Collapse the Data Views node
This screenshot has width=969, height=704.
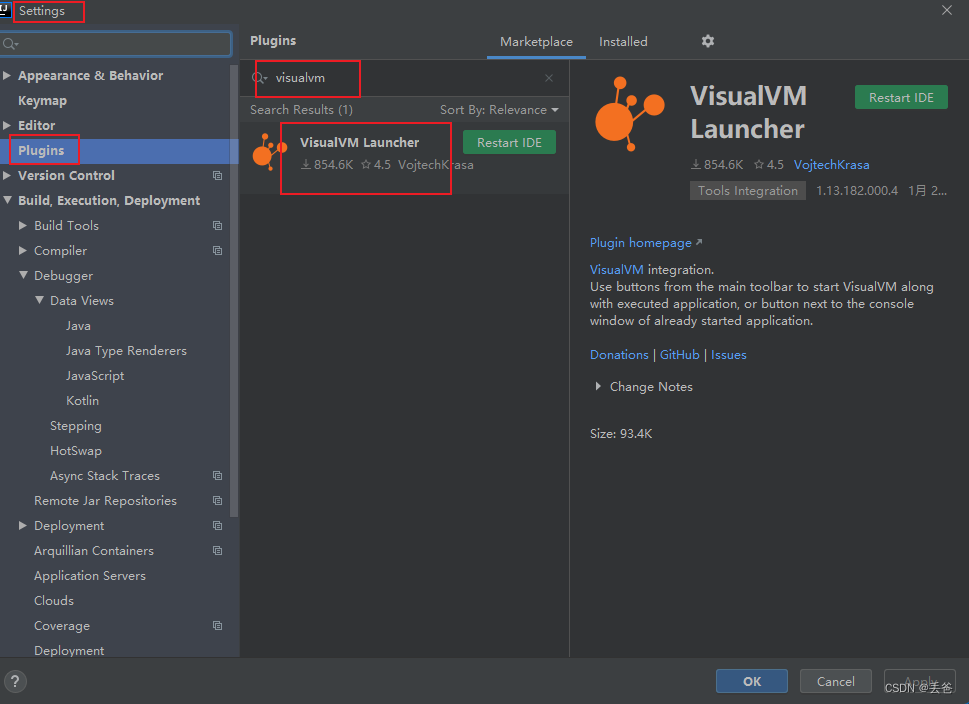point(39,300)
